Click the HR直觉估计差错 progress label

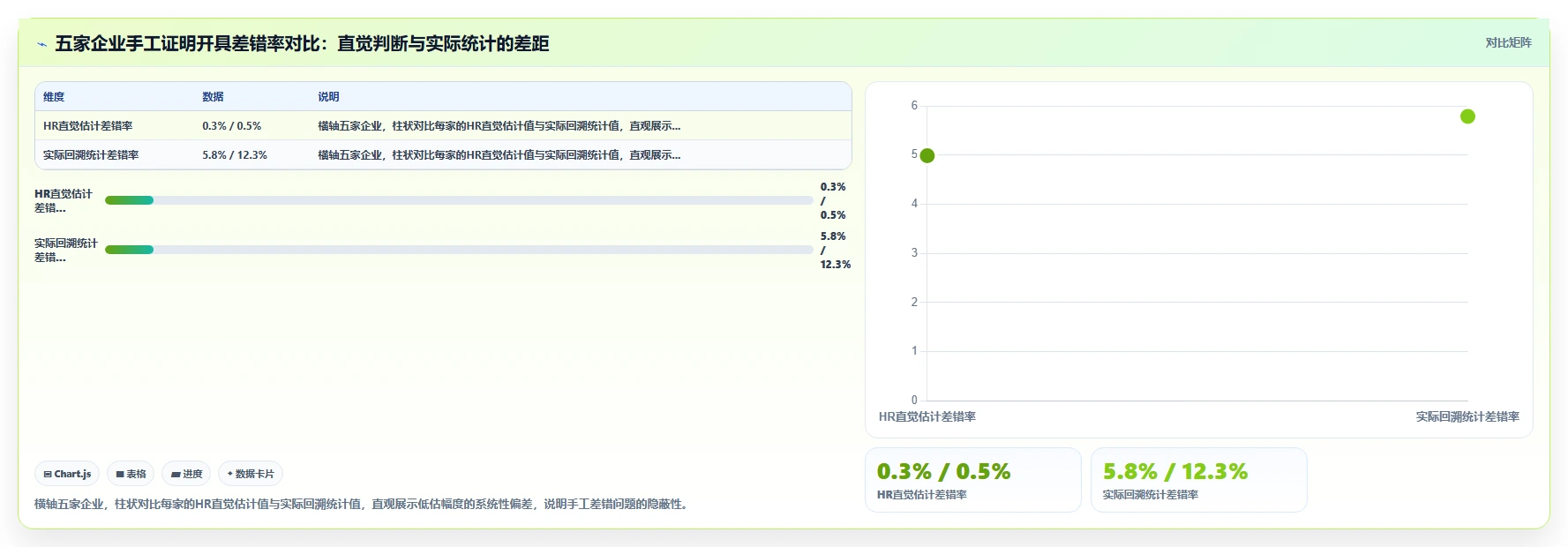pyautogui.click(x=64, y=201)
